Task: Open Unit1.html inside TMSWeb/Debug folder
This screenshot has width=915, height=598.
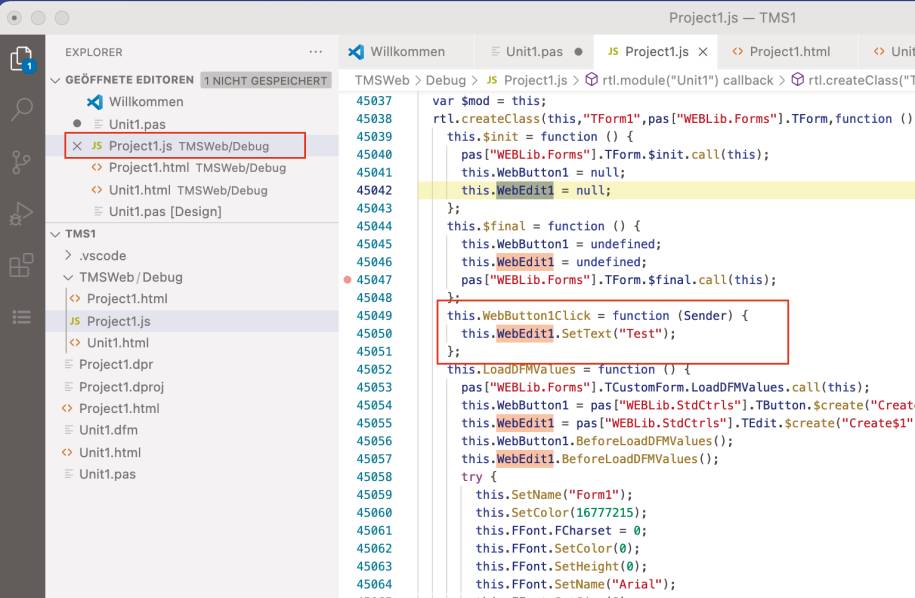Action: [x=118, y=343]
